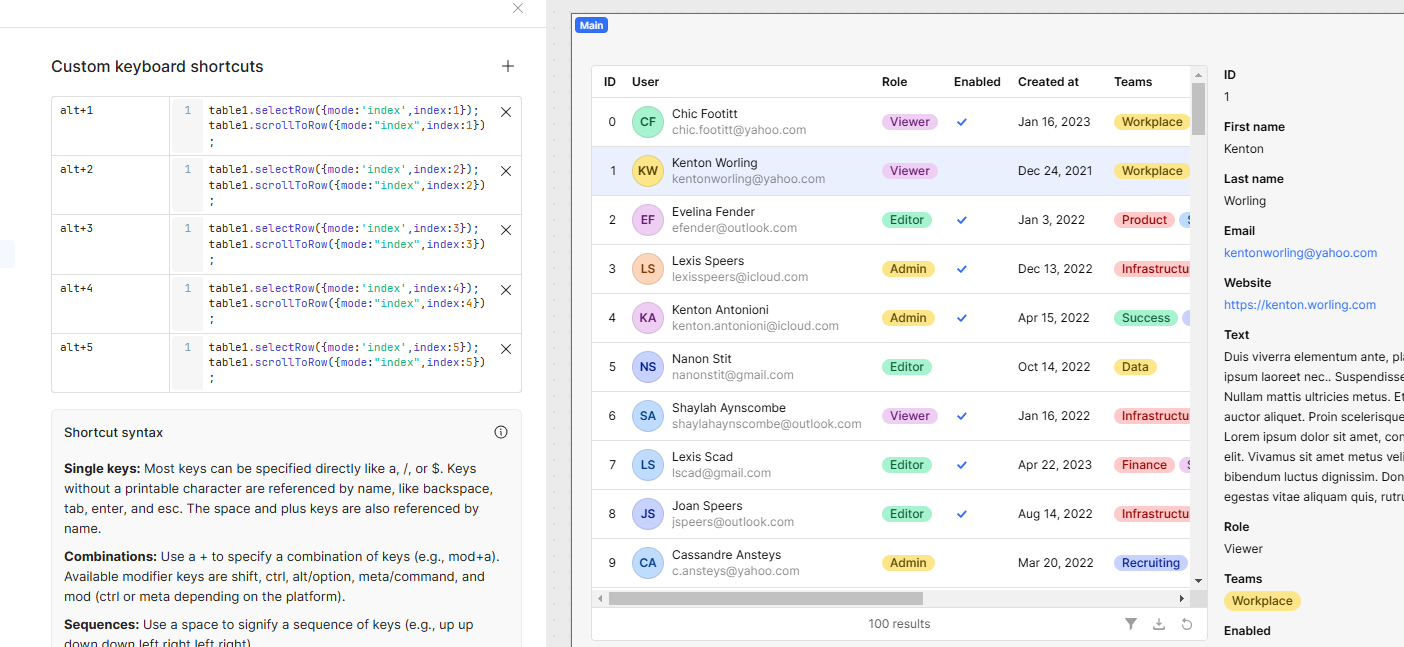Sort by the ID column header

pos(610,82)
